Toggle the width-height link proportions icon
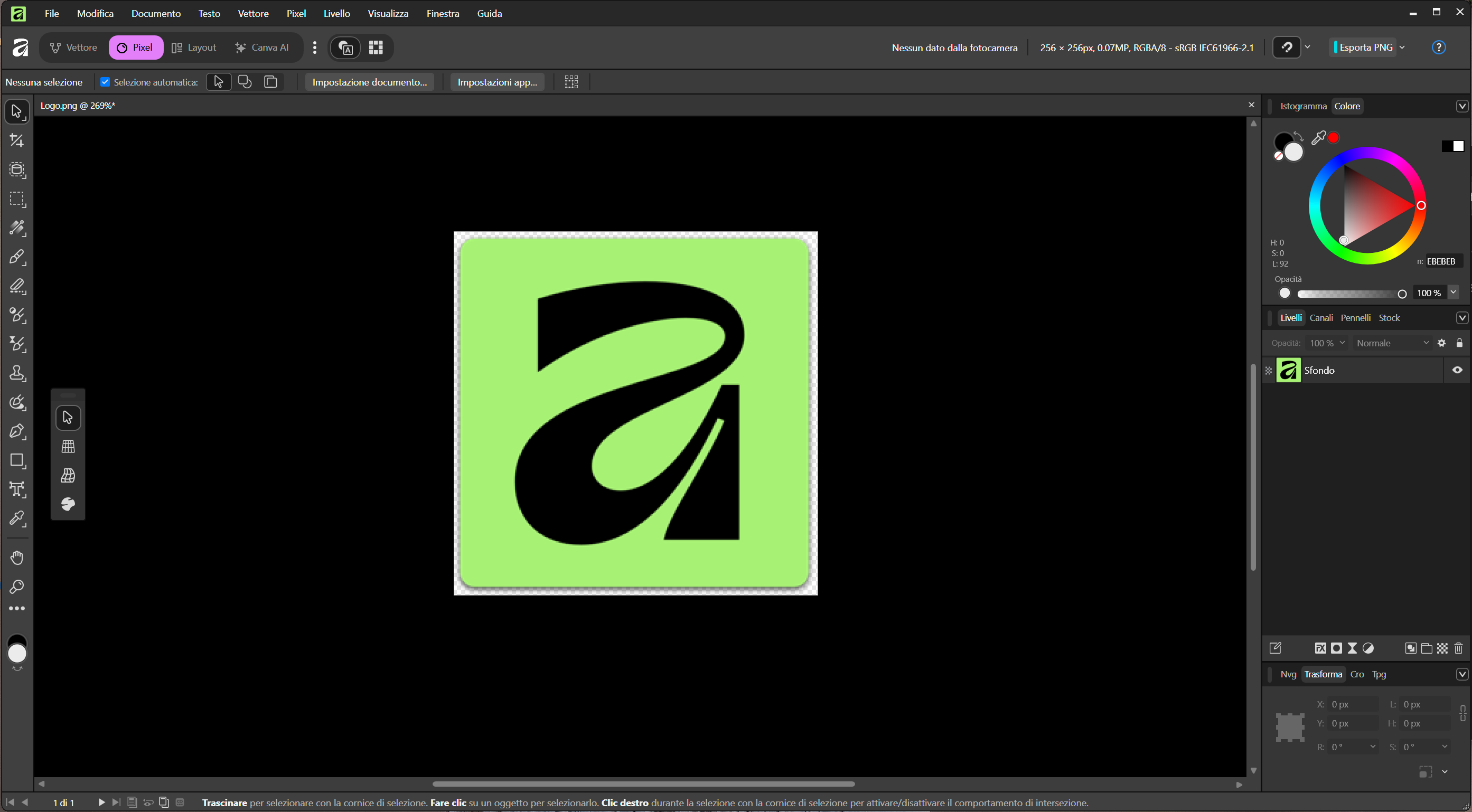The width and height of the screenshot is (1472, 812). tap(1463, 714)
